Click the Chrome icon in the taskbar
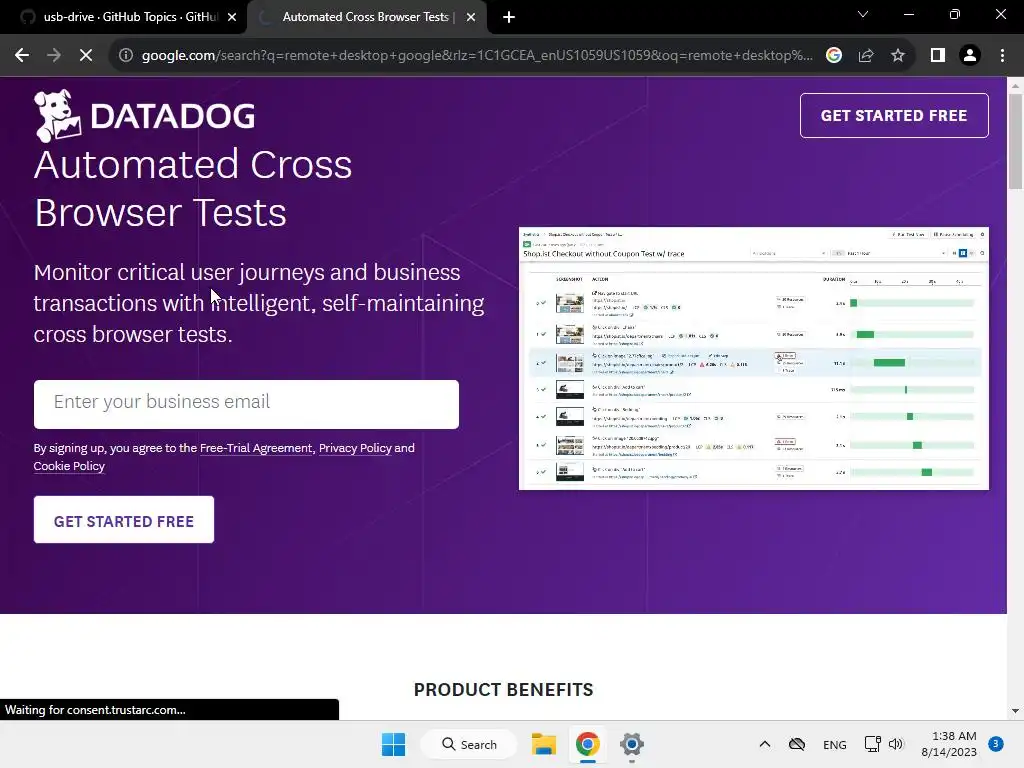This screenshot has width=1024, height=768. tap(588, 744)
